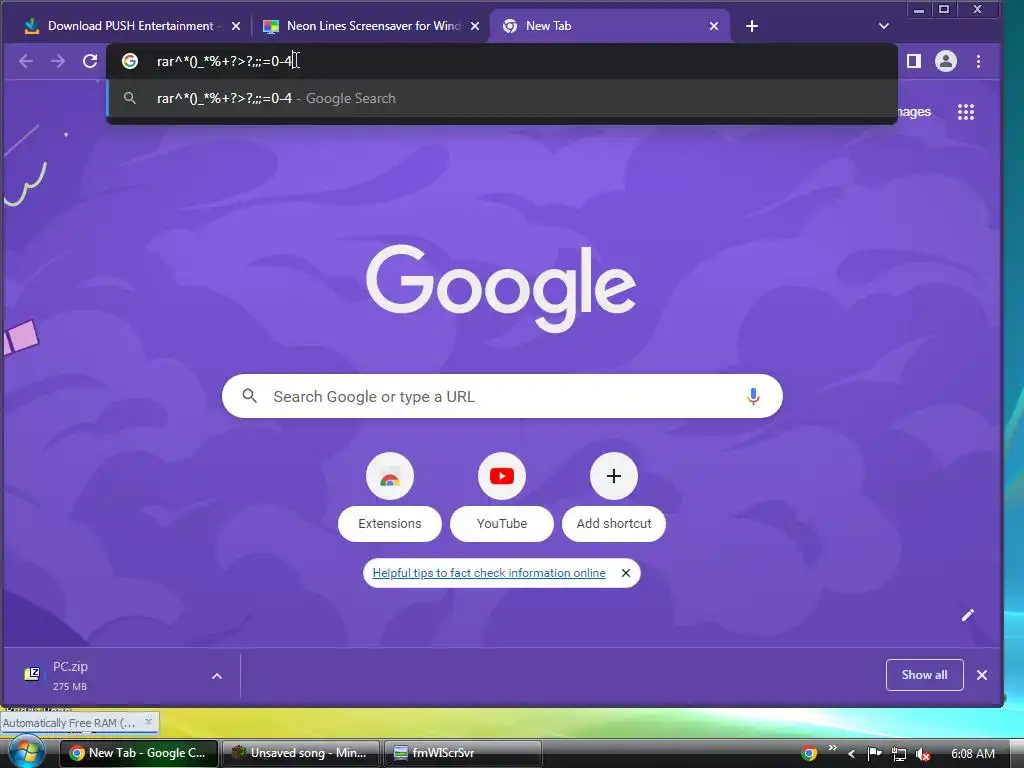The image size is (1024, 768).
Task: Open New Tab - Google Chrome taskbar button
Action: pos(138,753)
